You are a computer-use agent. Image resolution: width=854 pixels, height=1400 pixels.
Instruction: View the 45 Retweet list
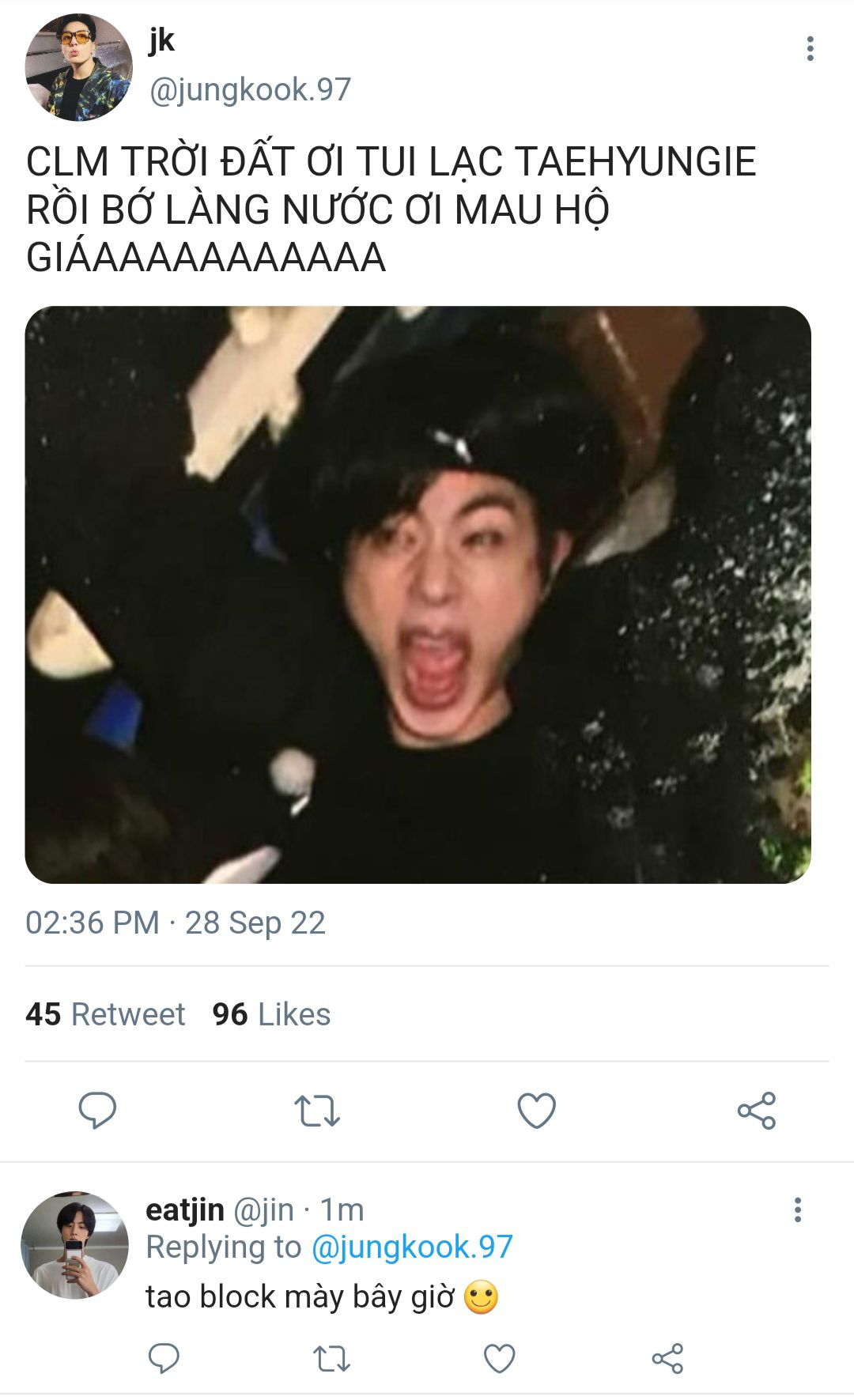point(105,1014)
